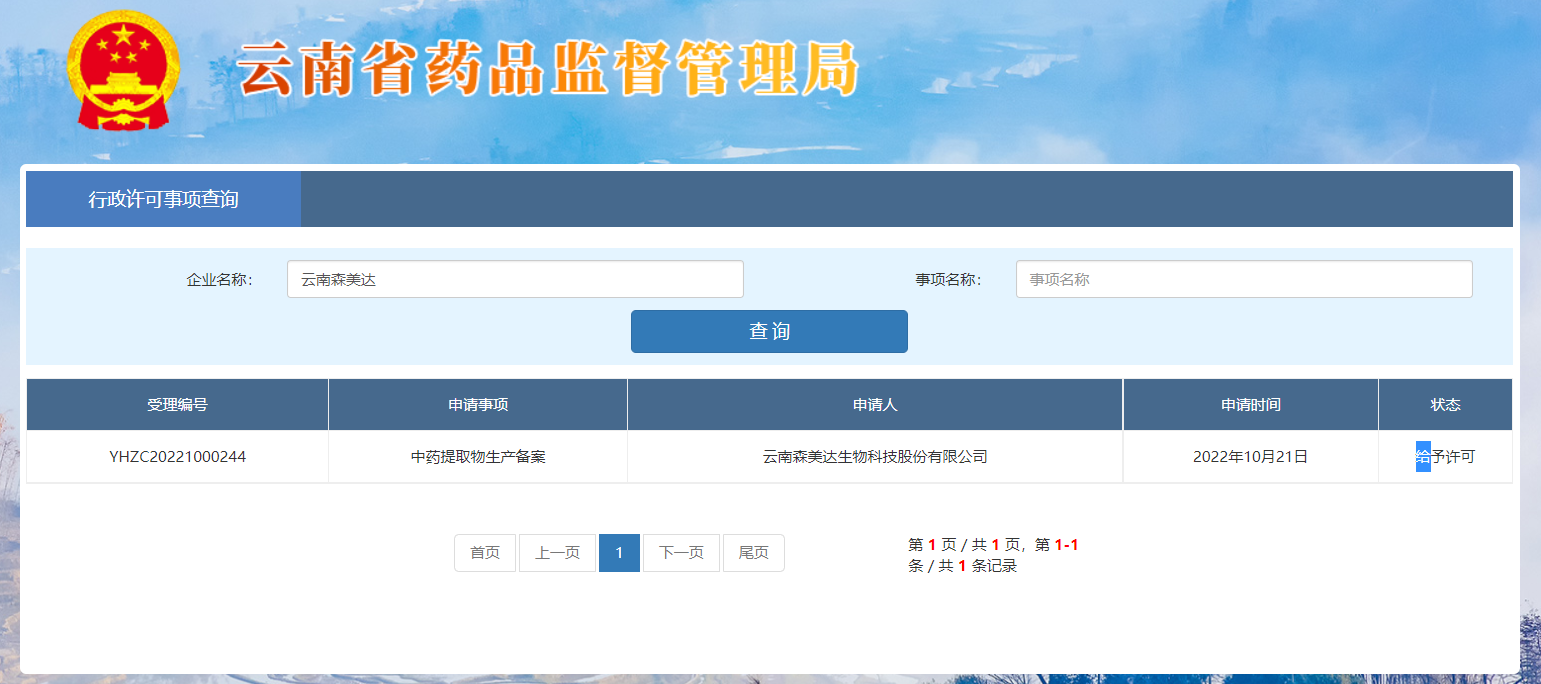
Task: Focus the 企业名称 input field
Action: click(515, 279)
